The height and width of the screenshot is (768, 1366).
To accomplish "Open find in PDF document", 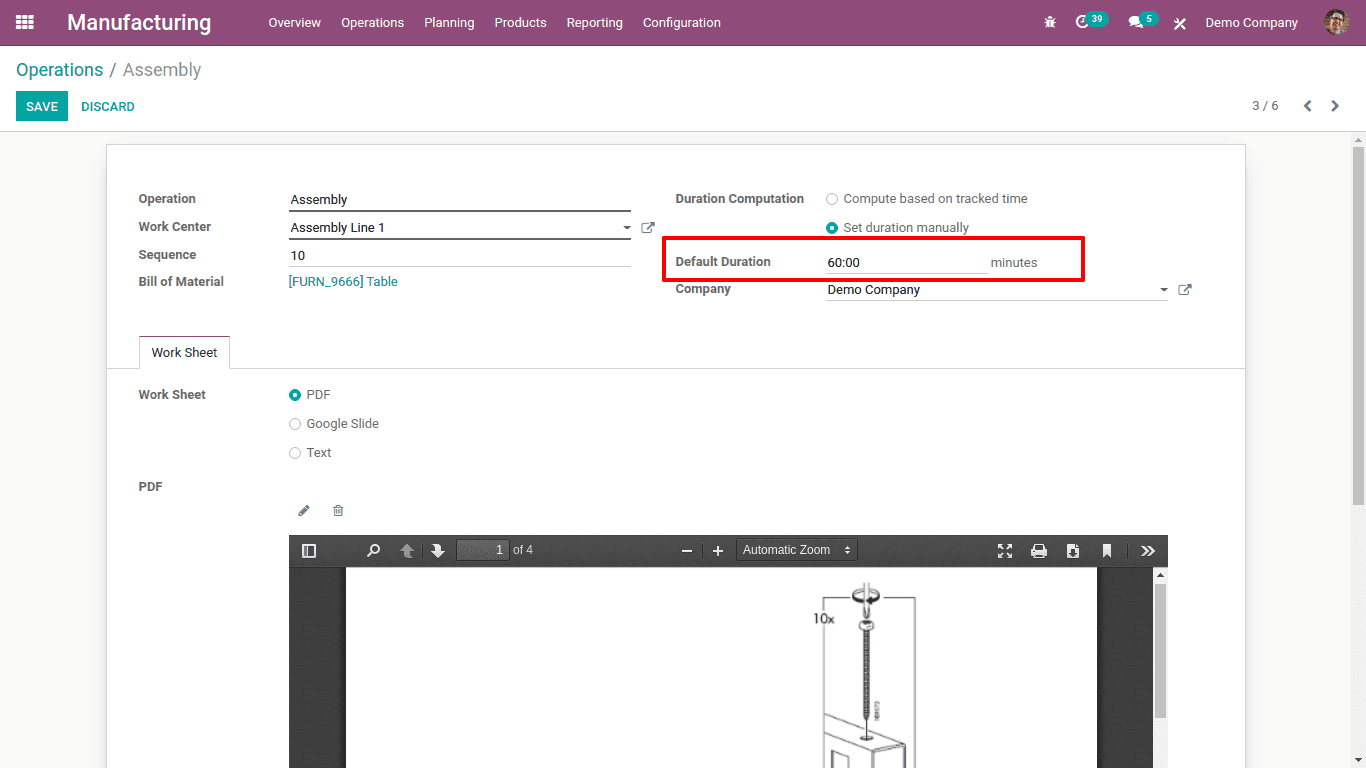I will tap(373, 551).
